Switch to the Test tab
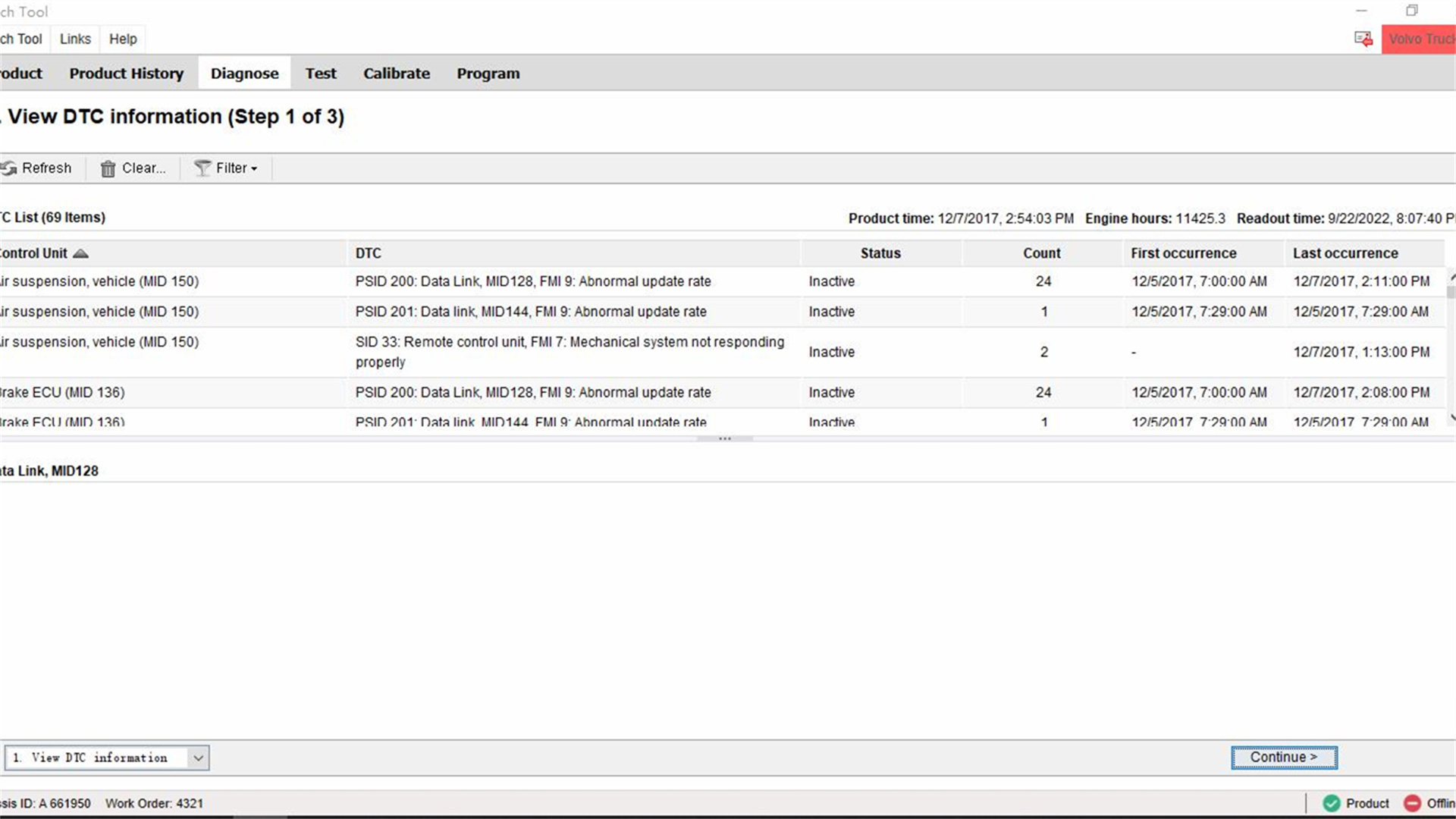Viewport: 1456px width, 819px height. point(321,74)
